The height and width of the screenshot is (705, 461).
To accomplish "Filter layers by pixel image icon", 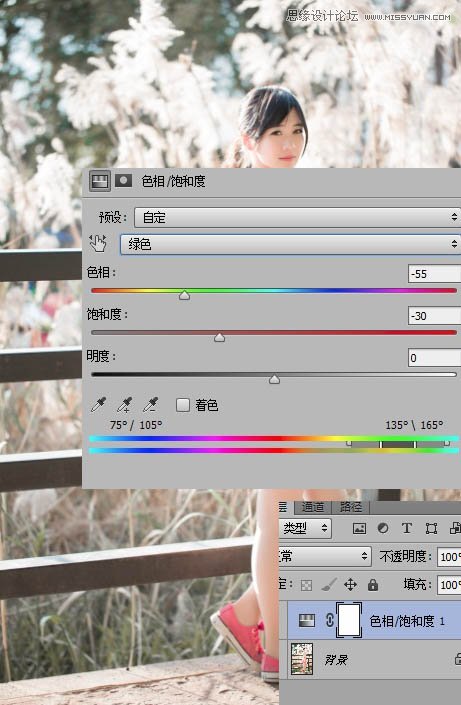I will [359, 528].
